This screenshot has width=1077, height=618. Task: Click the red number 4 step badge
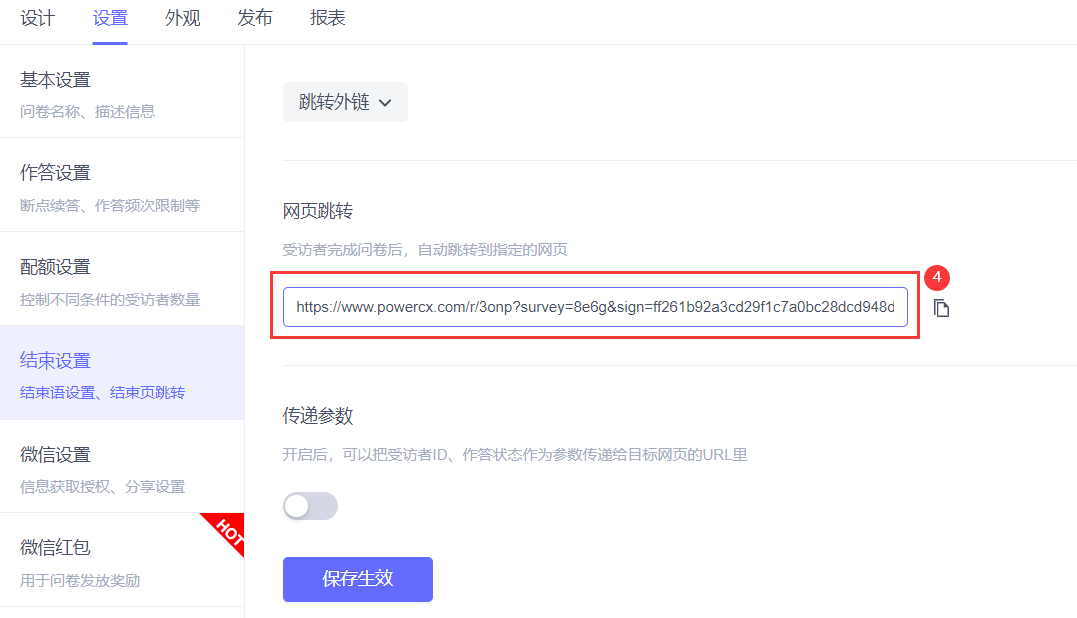[936, 278]
